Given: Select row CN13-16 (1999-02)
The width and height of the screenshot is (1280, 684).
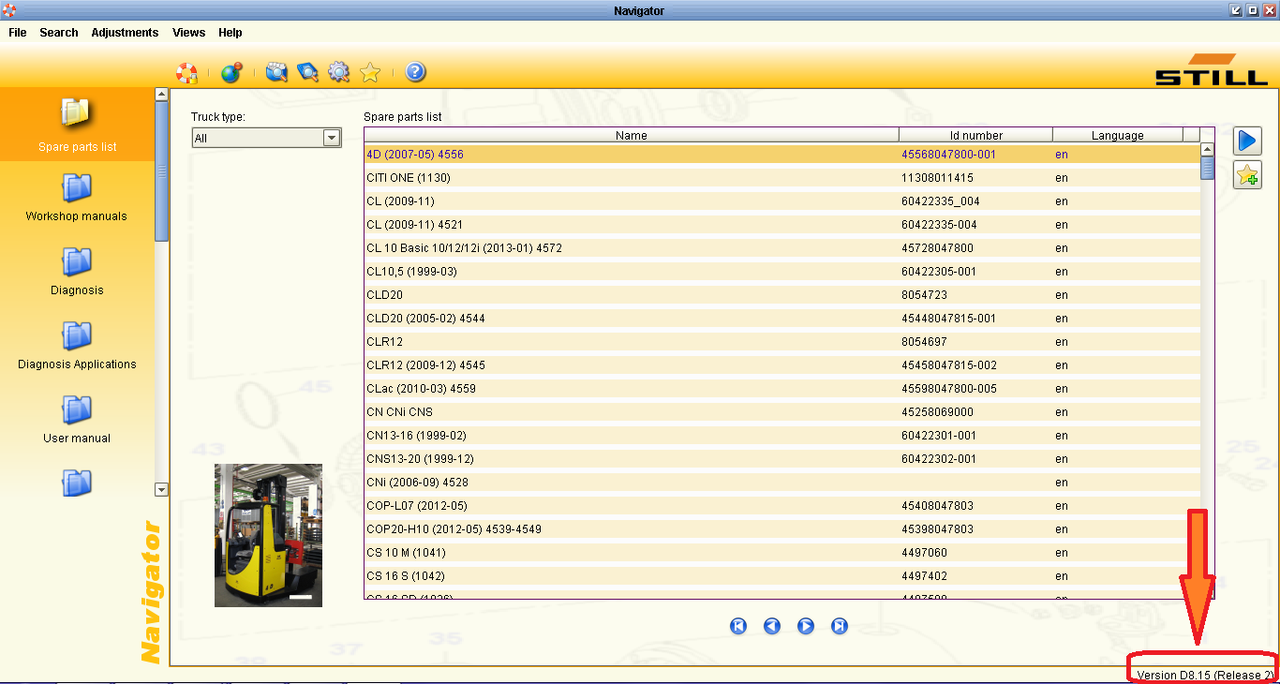Looking at the screenshot, I should click(782, 436).
